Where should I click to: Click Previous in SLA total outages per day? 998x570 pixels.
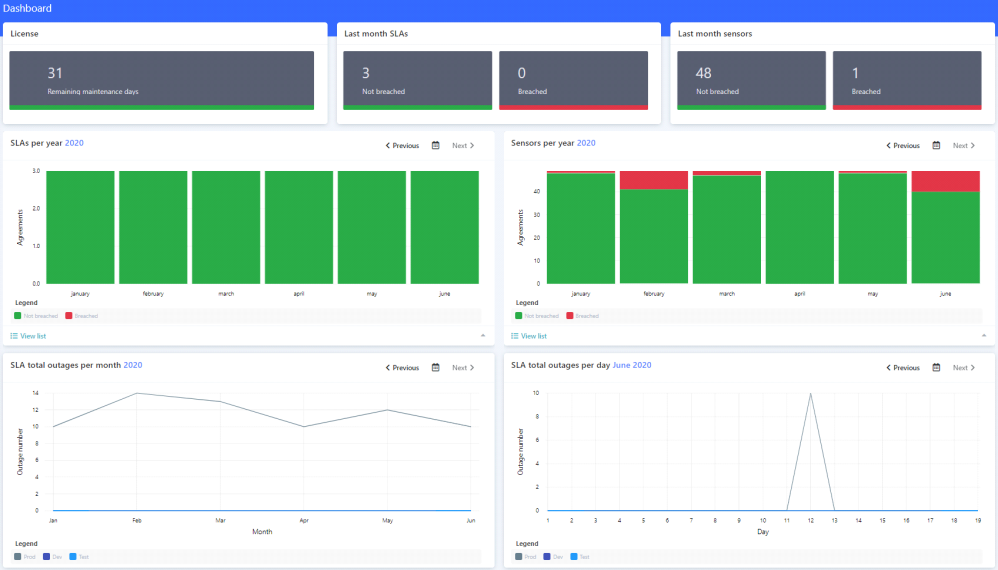[x=903, y=368]
